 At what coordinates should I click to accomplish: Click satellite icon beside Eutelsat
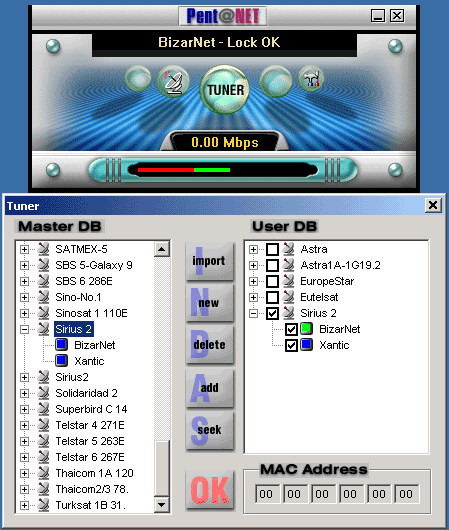point(288,297)
